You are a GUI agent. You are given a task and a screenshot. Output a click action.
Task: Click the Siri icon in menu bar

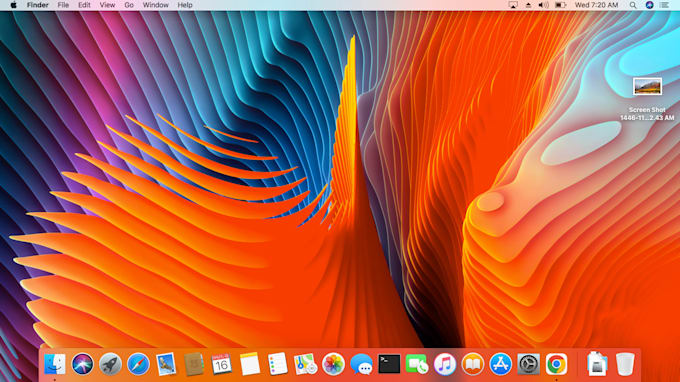coord(649,5)
